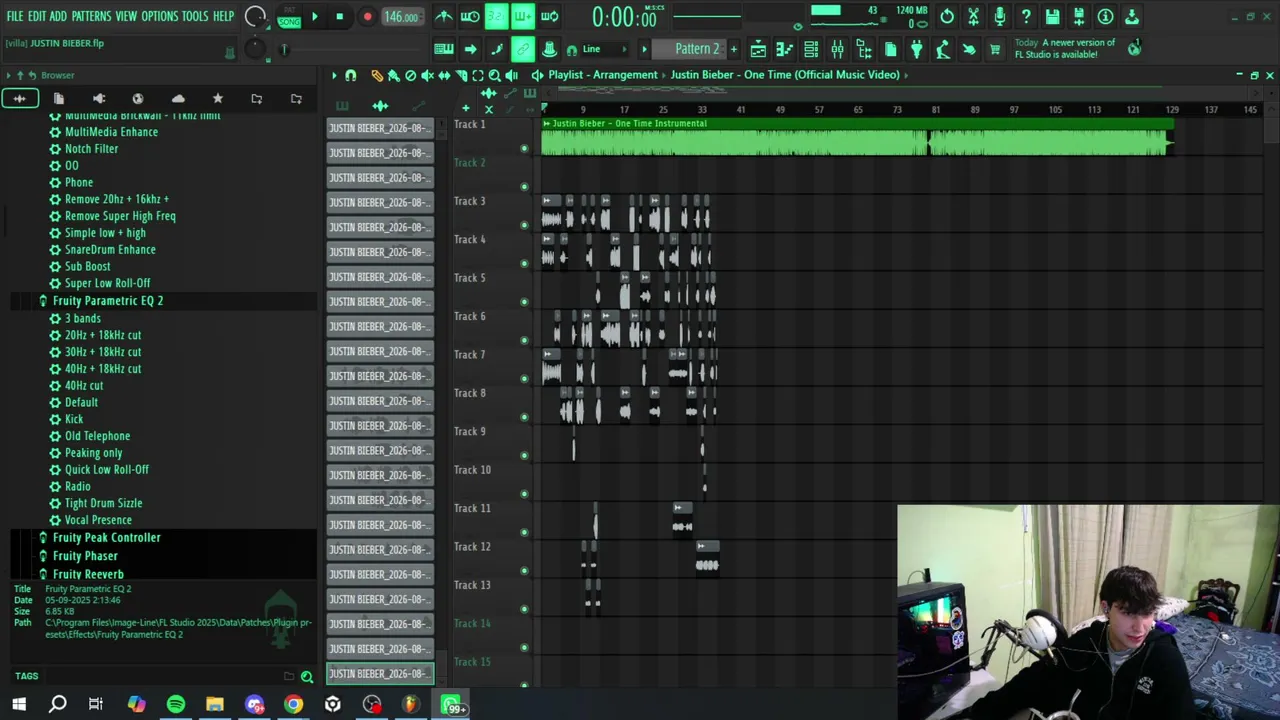
Task: Click the microphone one-click recording icon
Action: (x=999, y=17)
